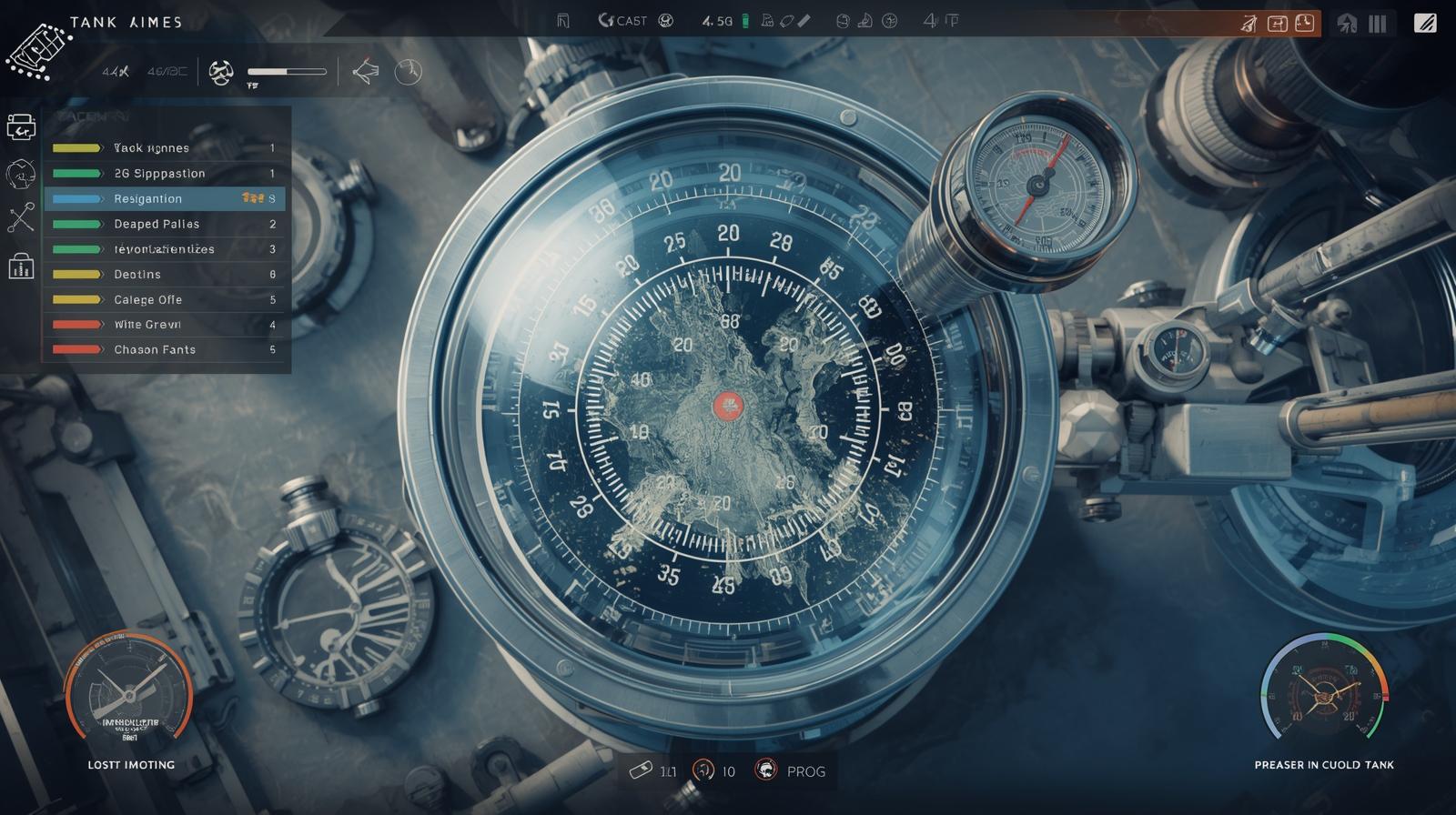Select the white slash icon at top right
Image resolution: width=1456 pixels, height=815 pixels.
click(x=1425, y=24)
